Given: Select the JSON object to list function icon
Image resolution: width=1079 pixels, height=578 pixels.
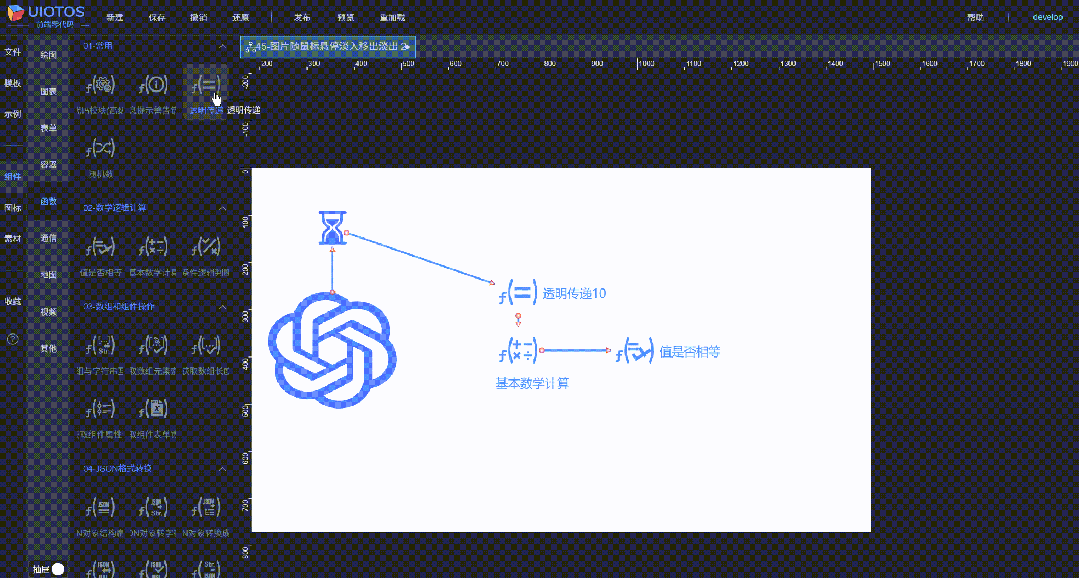Looking at the screenshot, I should 206,509.
